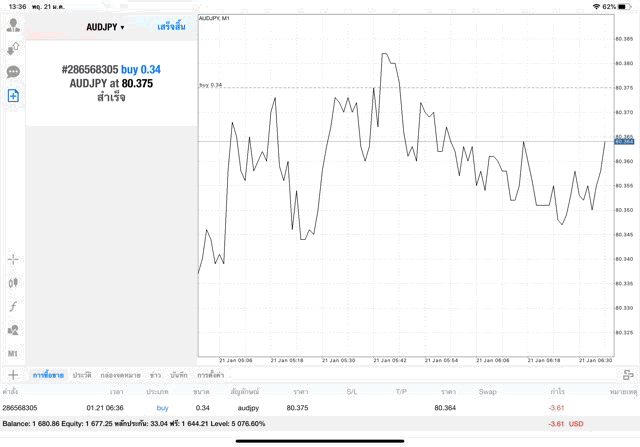Image resolution: width=640 pixels, height=447 pixels.
Task: Open the indicators function icon
Action: [x=13, y=306]
